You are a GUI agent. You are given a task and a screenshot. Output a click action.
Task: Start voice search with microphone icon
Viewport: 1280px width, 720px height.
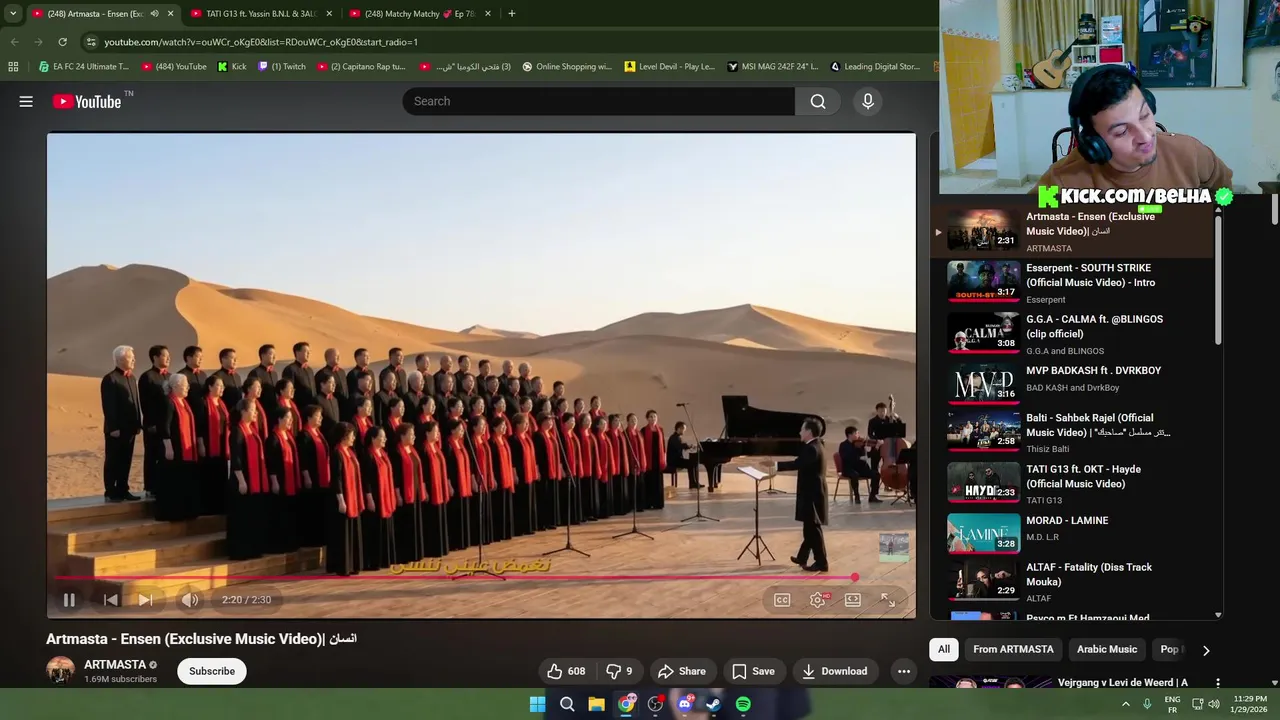click(x=868, y=101)
